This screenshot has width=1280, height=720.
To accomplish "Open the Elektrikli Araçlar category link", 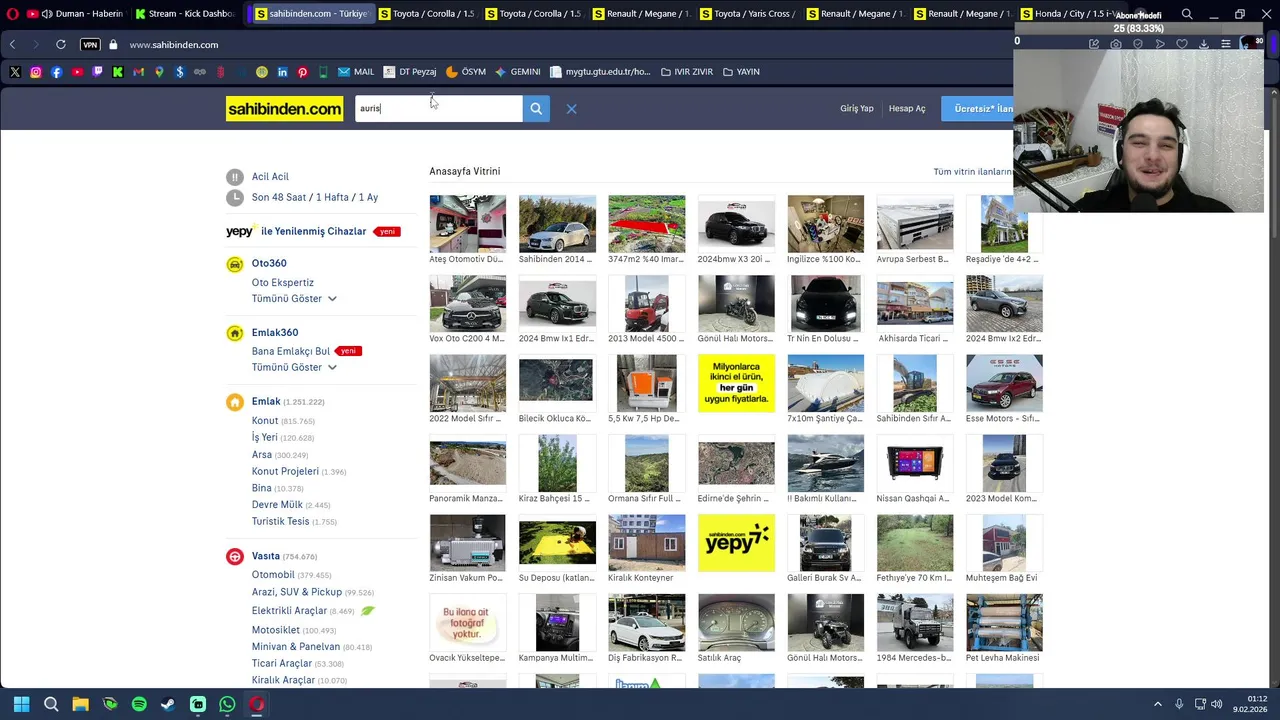I will (289, 611).
